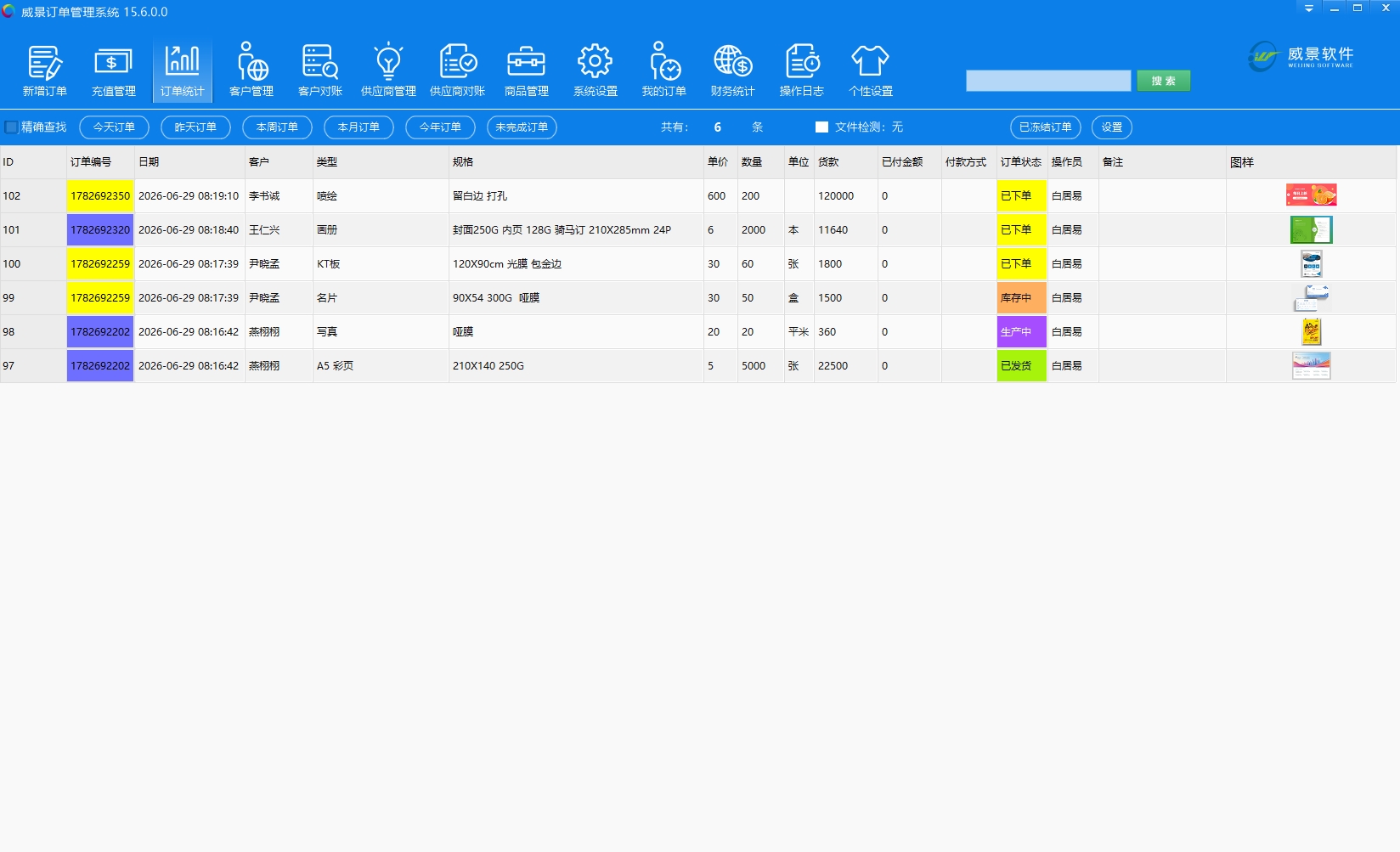1400x852 pixels.
Task: Show the 操作日志 operation log
Action: 802,71
